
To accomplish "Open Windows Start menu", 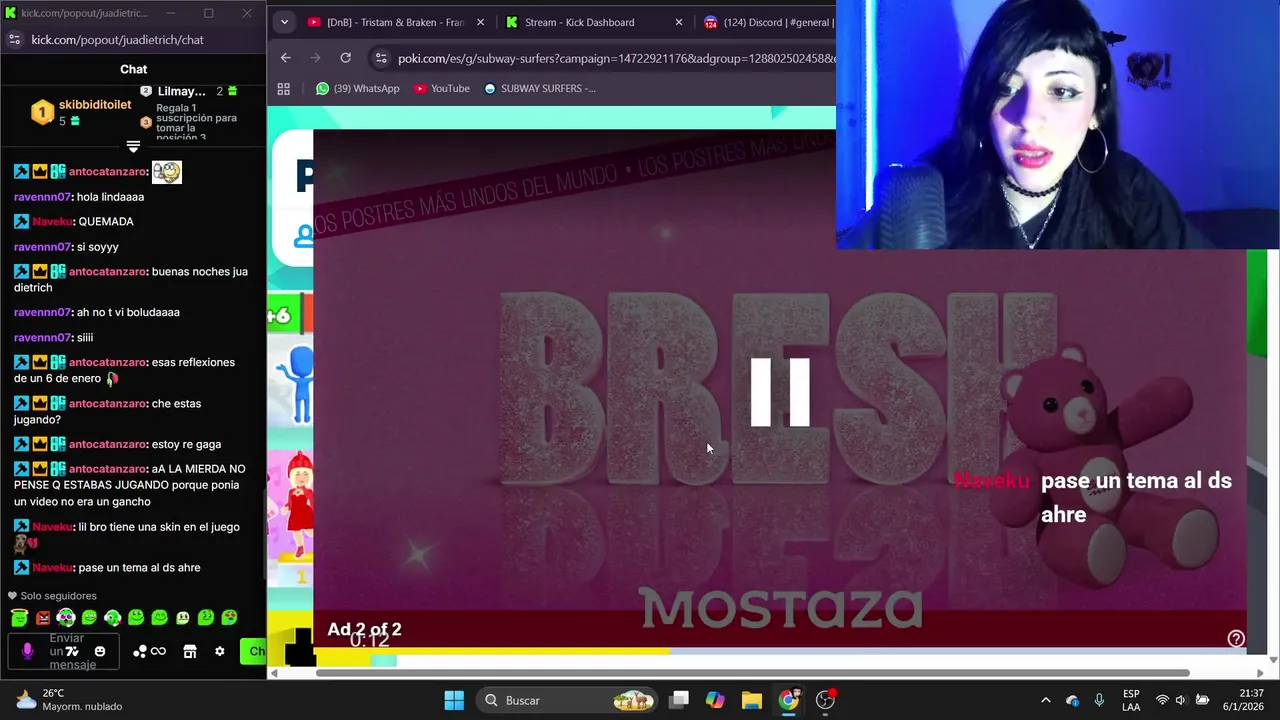I will tap(454, 700).
